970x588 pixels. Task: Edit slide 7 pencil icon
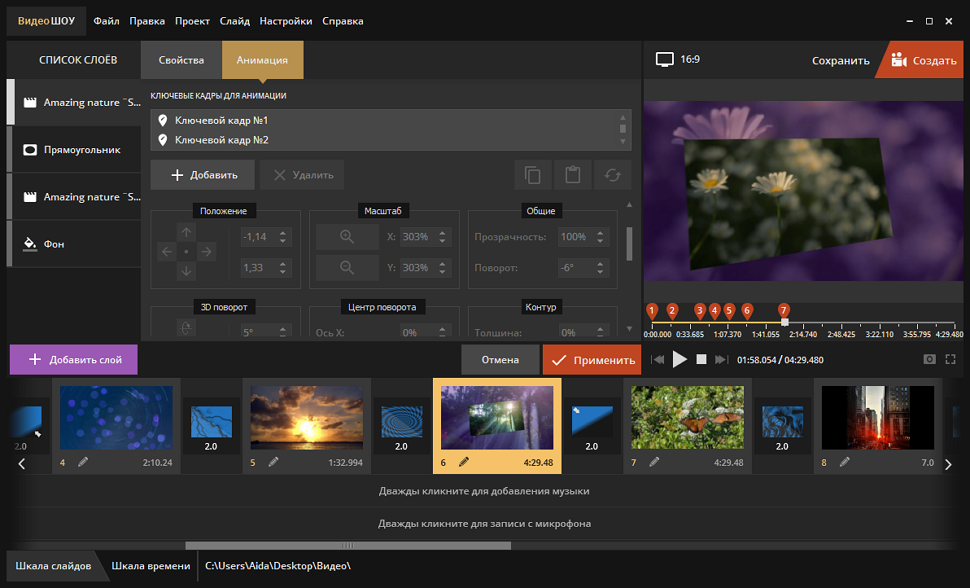click(655, 462)
